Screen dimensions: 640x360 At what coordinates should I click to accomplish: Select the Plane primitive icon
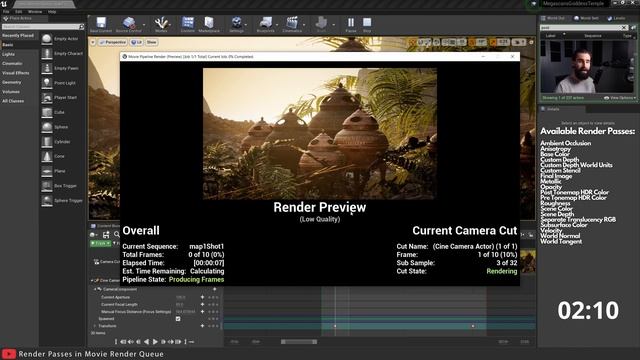click(47, 171)
